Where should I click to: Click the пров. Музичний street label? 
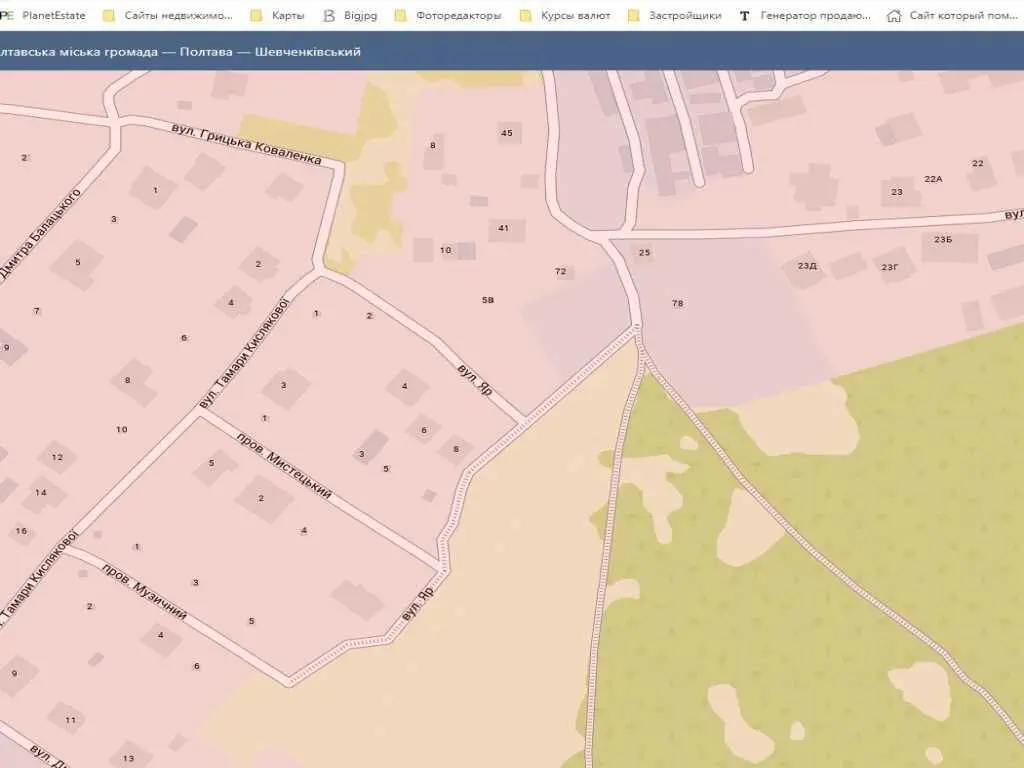[145, 590]
